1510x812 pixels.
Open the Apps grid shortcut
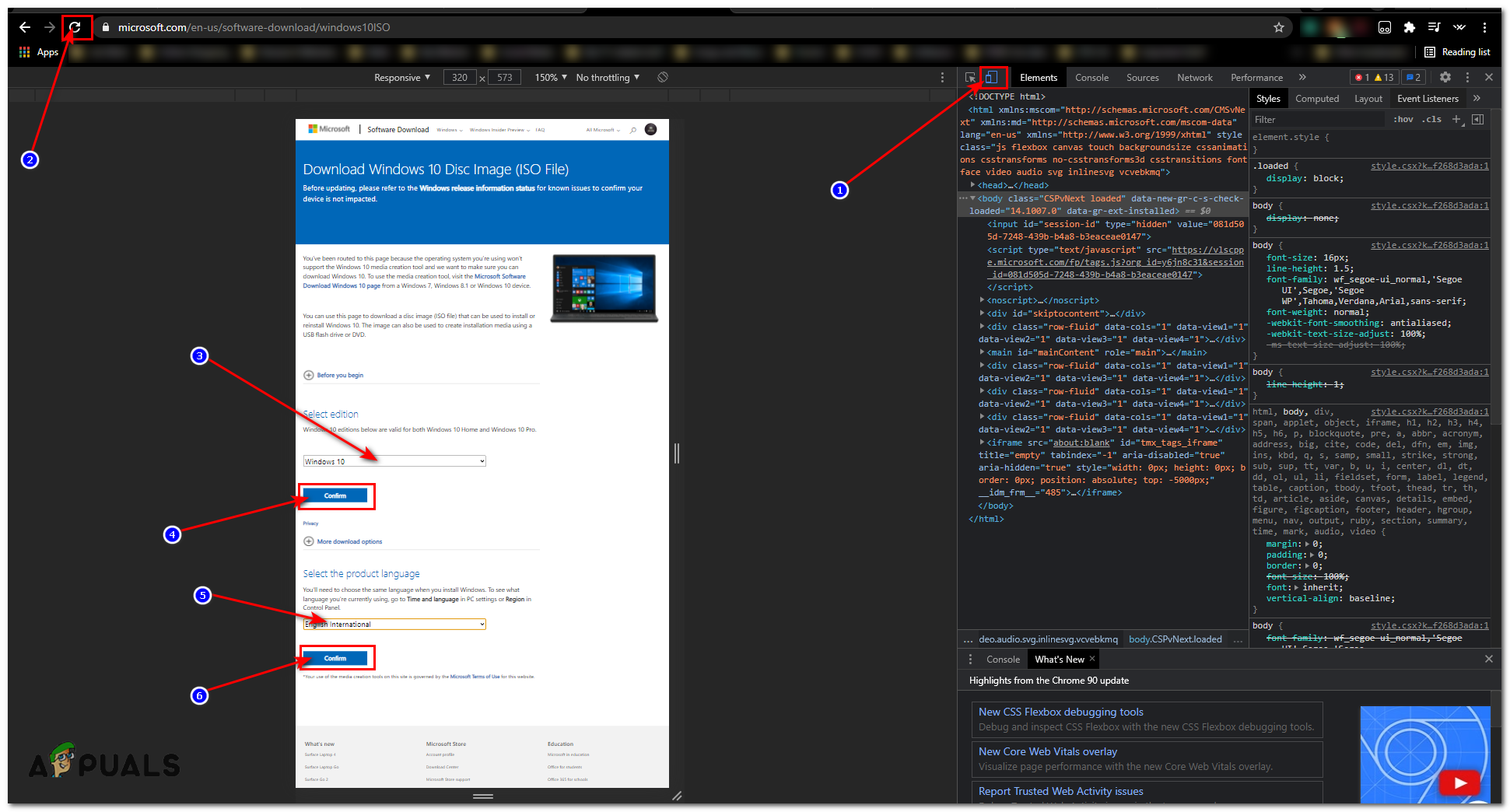pos(38,52)
